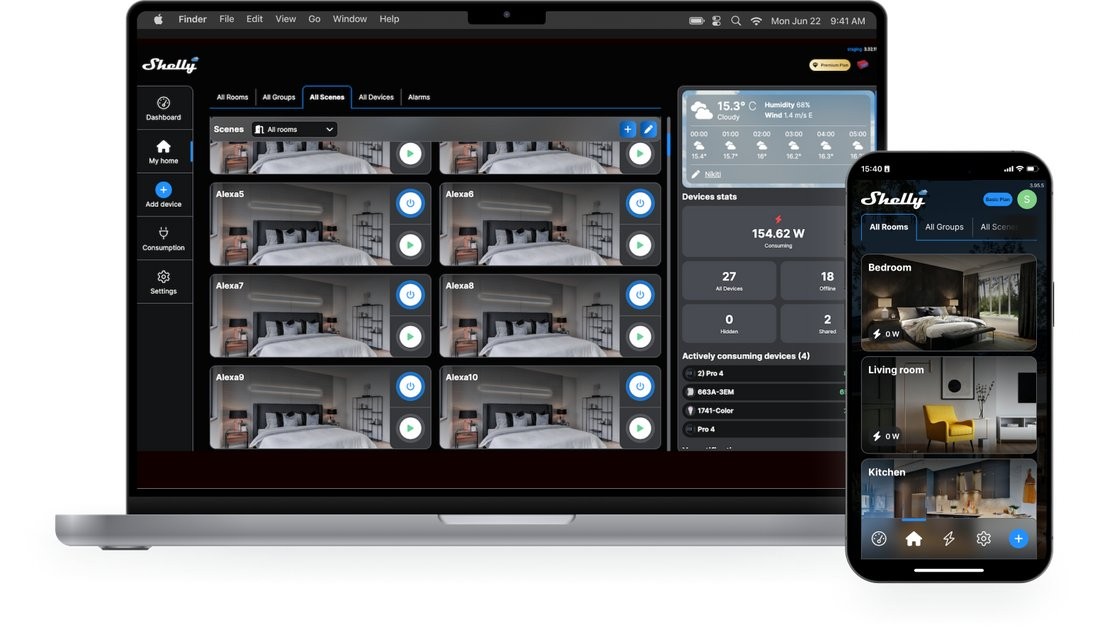Screen dimensions: 1100x639
Task: Run the Alexa5 scene with play button
Action: pos(410,245)
